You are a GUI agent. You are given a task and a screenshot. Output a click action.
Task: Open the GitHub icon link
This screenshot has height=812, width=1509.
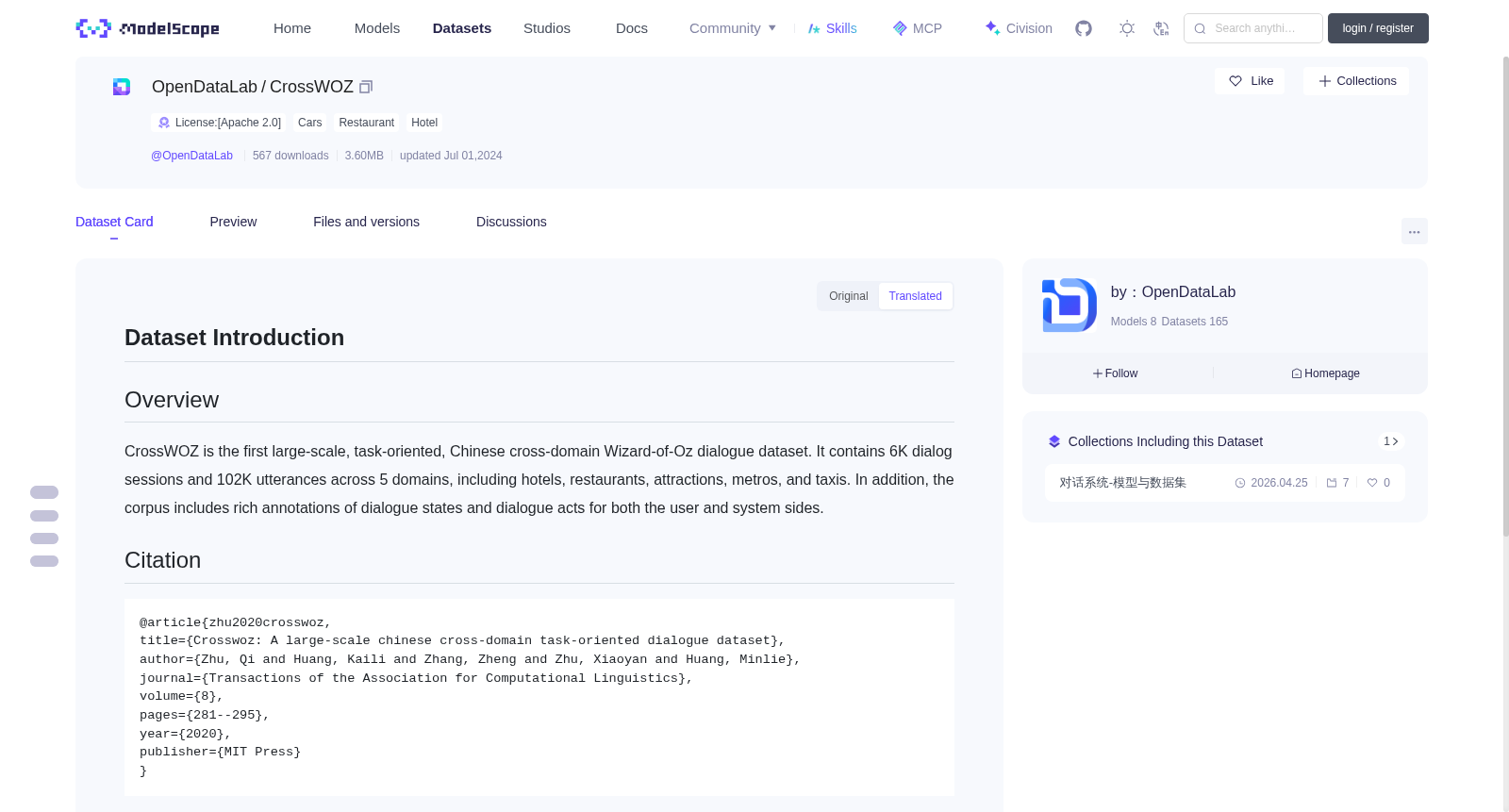click(x=1084, y=28)
